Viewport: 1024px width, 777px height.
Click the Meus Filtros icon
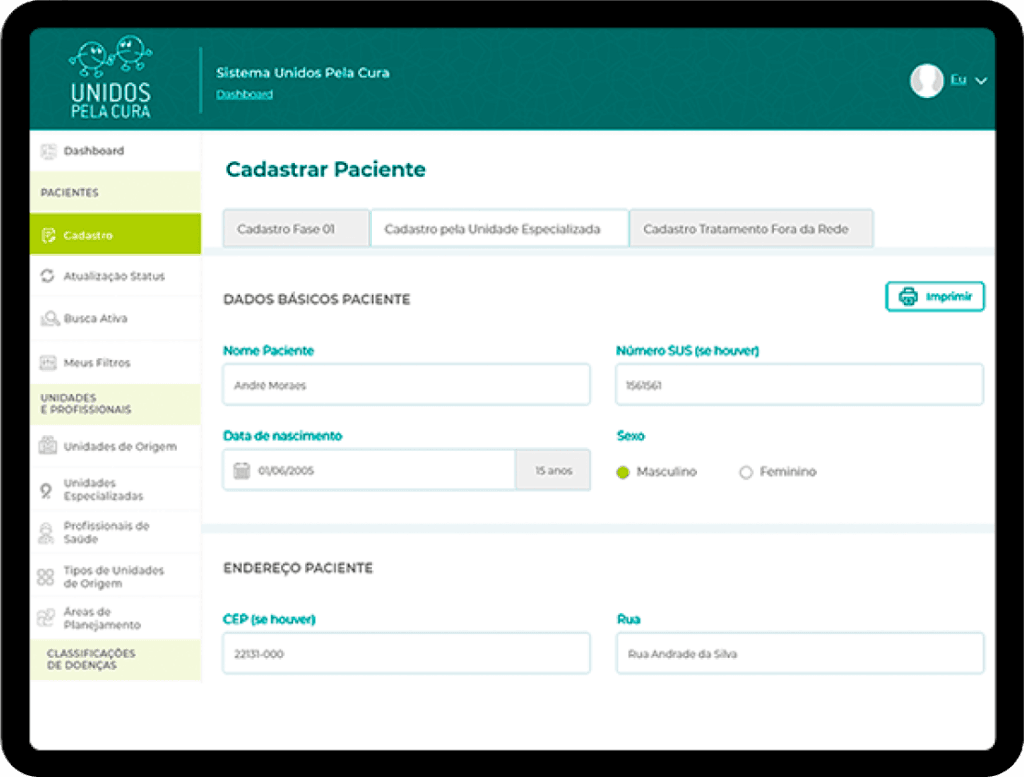[47, 363]
